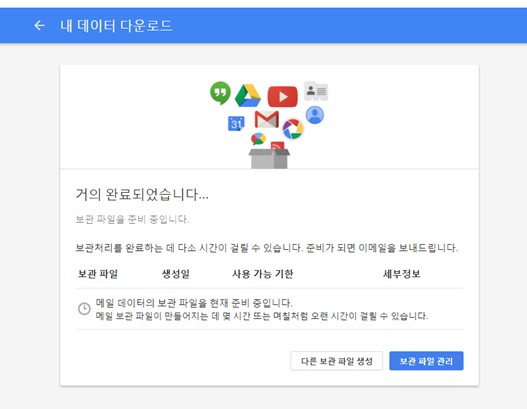This screenshot has height=409, width=527.
Task: Click the green Hangouts quote icon
Action: point(220,93)
